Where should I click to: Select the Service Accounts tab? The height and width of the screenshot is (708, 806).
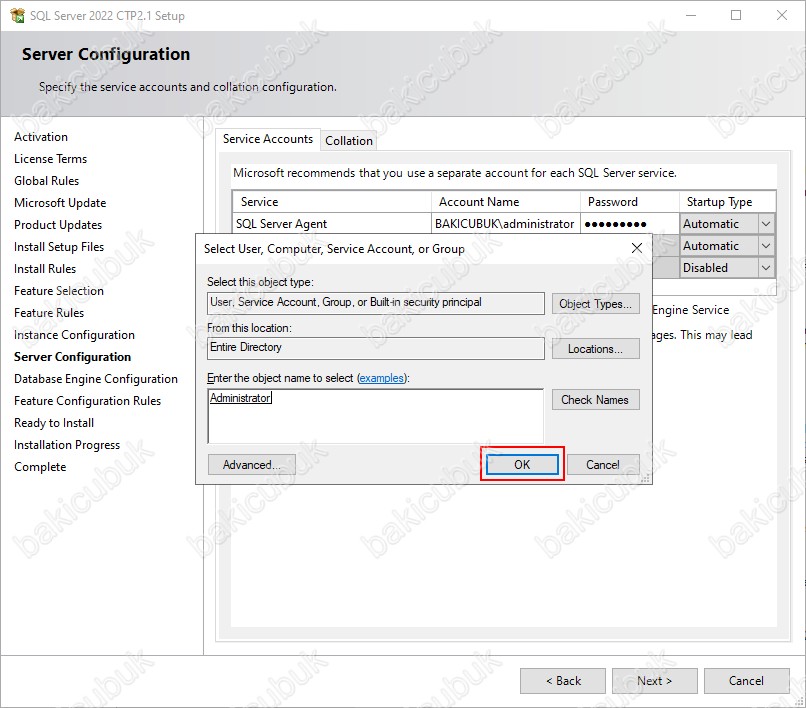pos(268,139)
